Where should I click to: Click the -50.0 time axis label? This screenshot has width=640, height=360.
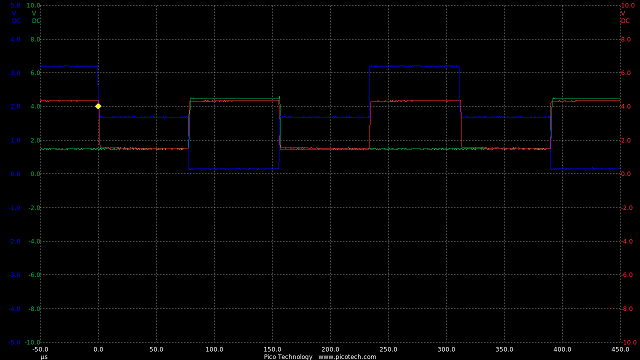tap(40, 350)
